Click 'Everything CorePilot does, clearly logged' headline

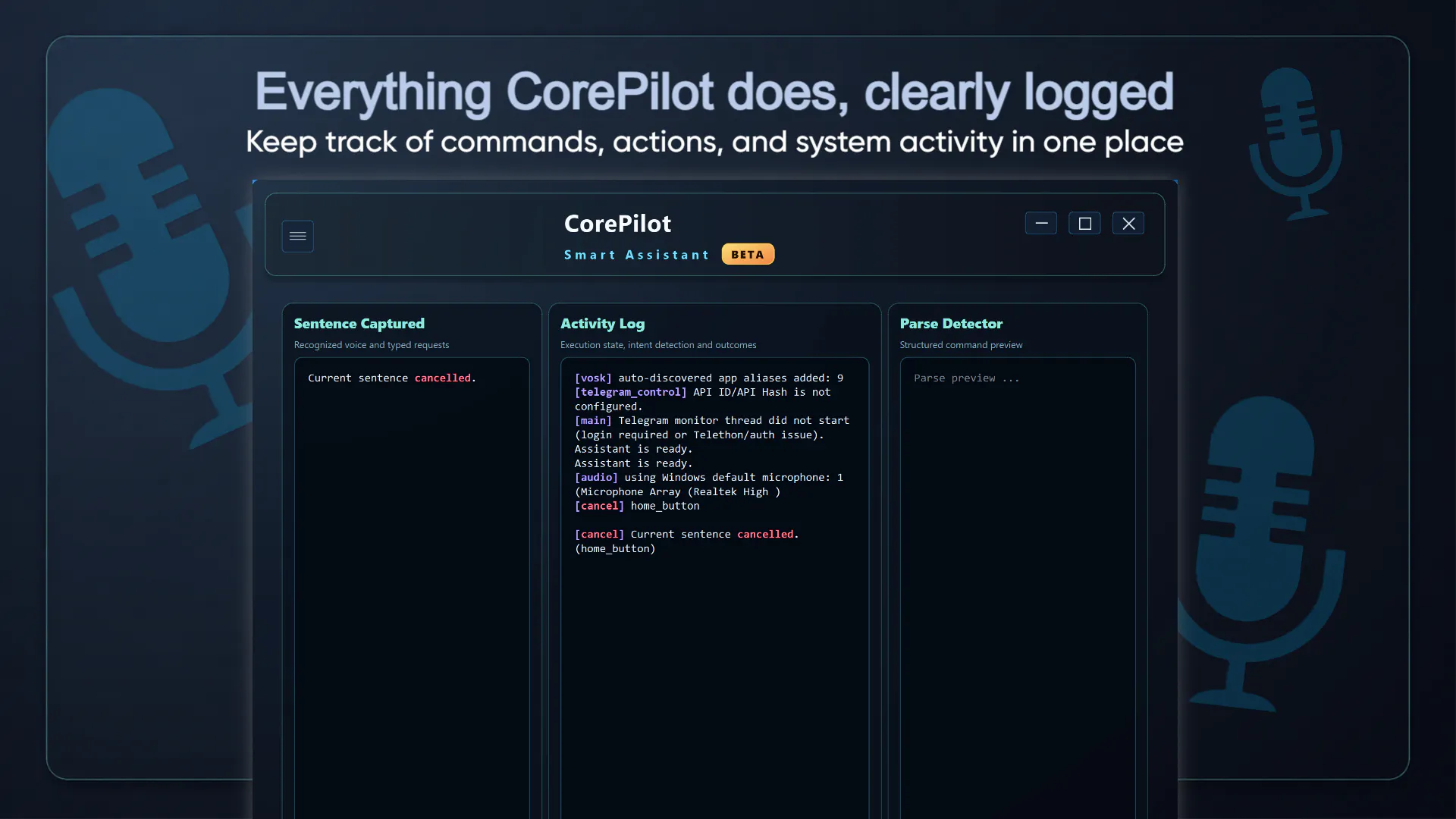pyautogui.click(x=714, y=93)
